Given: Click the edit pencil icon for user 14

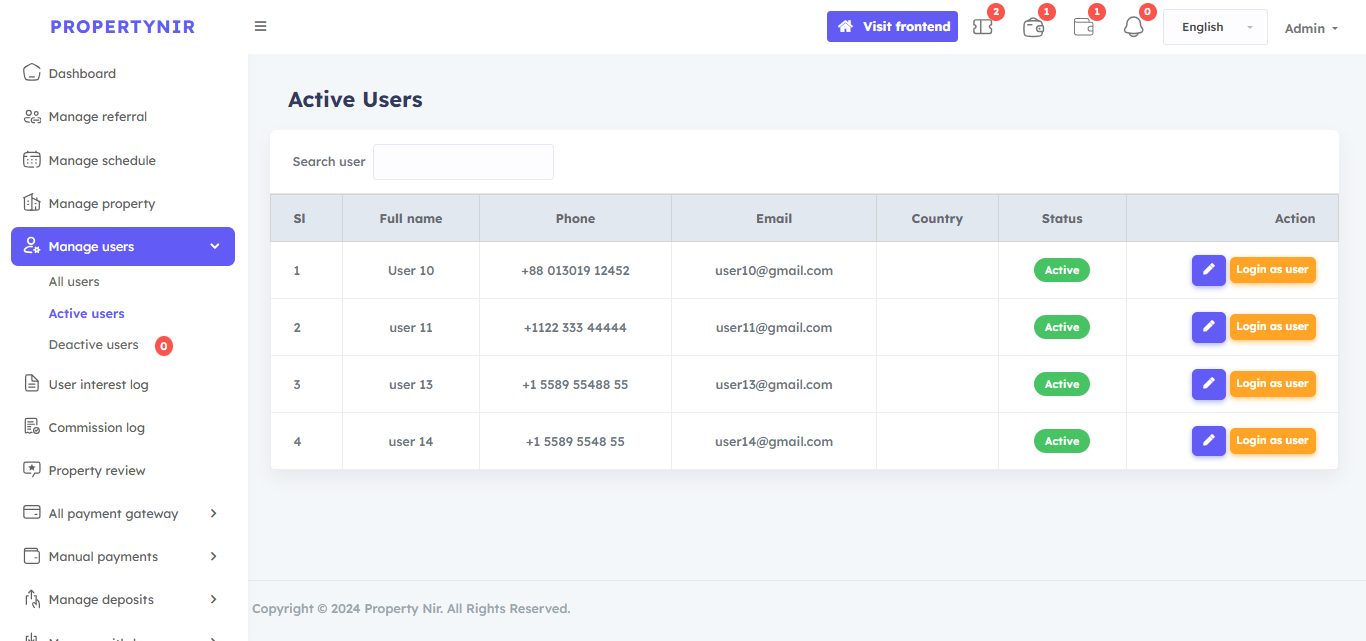Looking at the screenshot, I should [x=1208, y=441].
